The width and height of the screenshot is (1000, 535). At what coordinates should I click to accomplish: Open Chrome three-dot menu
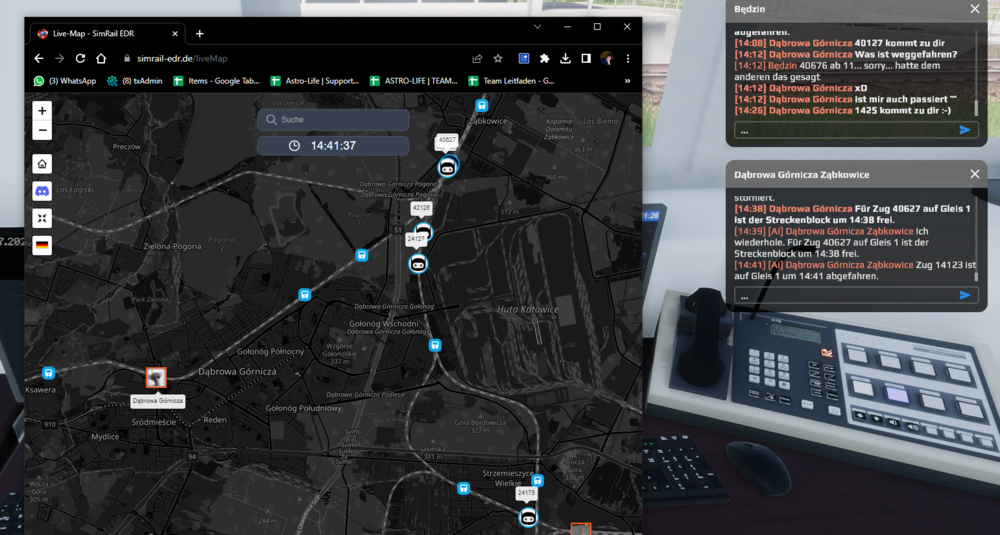(627, 58)
